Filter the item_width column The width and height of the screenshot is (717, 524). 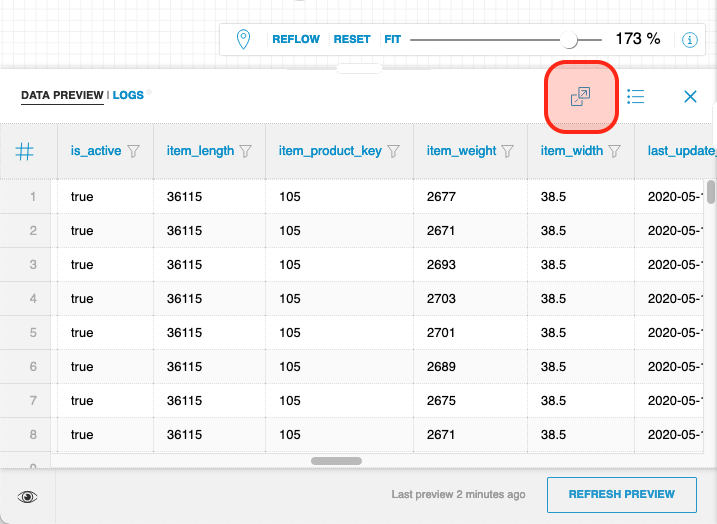tap(615, 151)
